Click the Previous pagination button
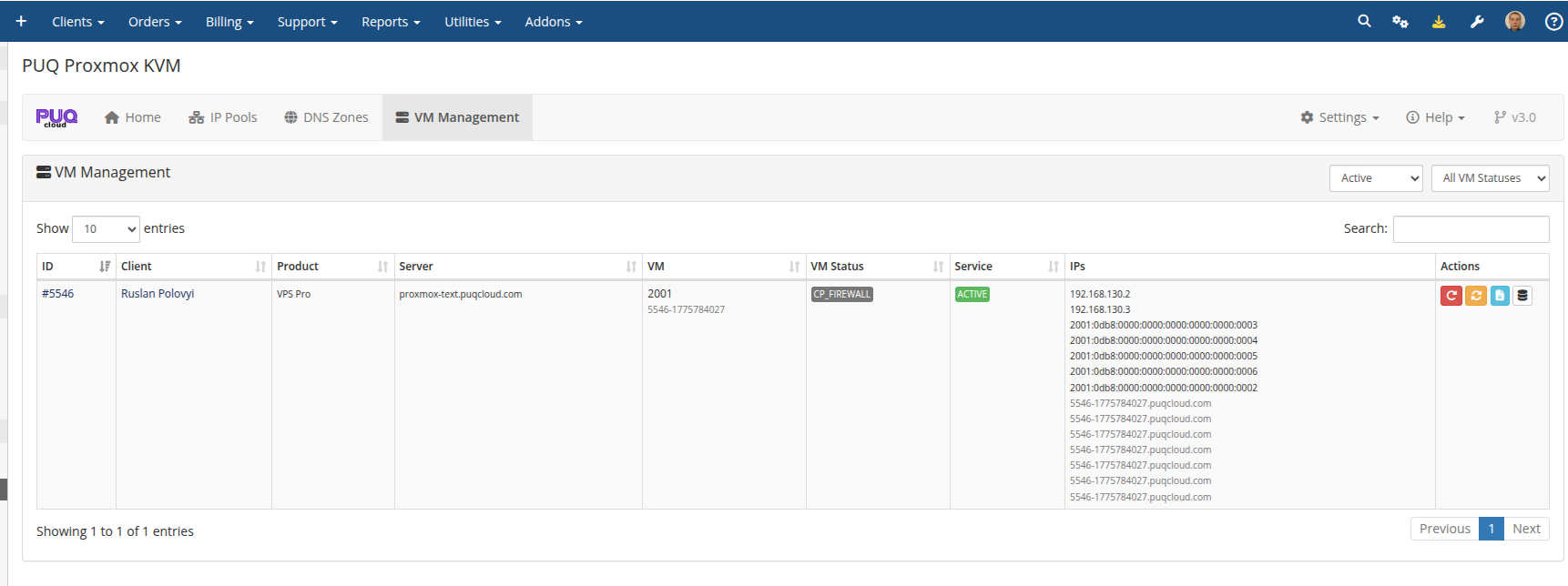 [1444, 529]
